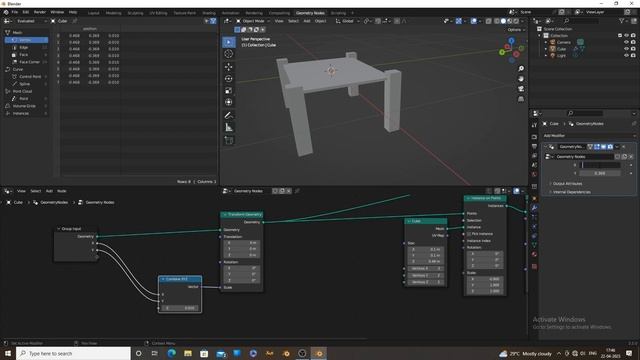The height and width of the screenshot is (360, 640).
Task: Toggle the camera view icon in viewport
Action: (x=521, y=89)
